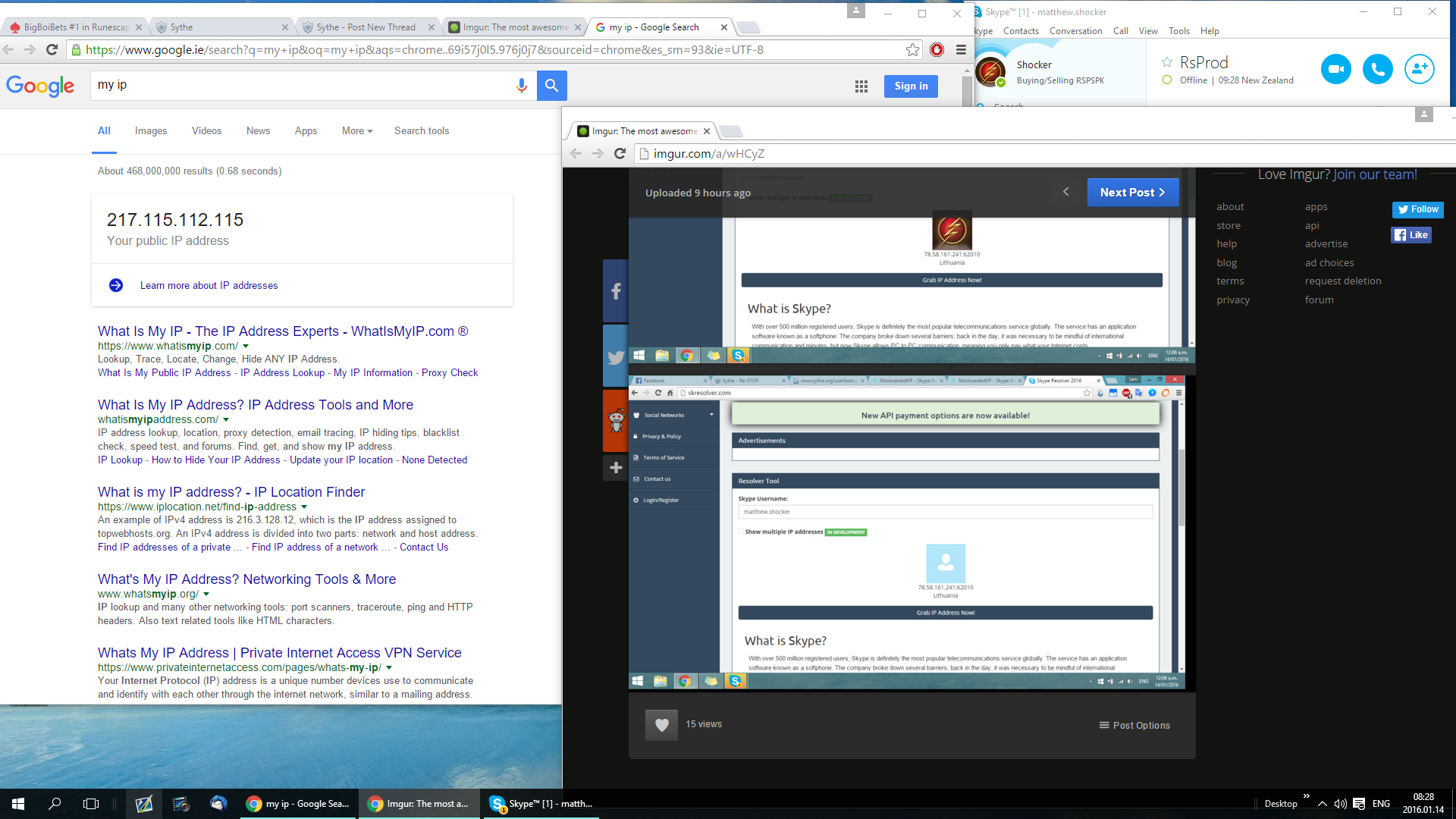The width and height of the screenshot is (1456, 819).
Task: Open Learn more about IP addresses link
Action: point(209,286)
